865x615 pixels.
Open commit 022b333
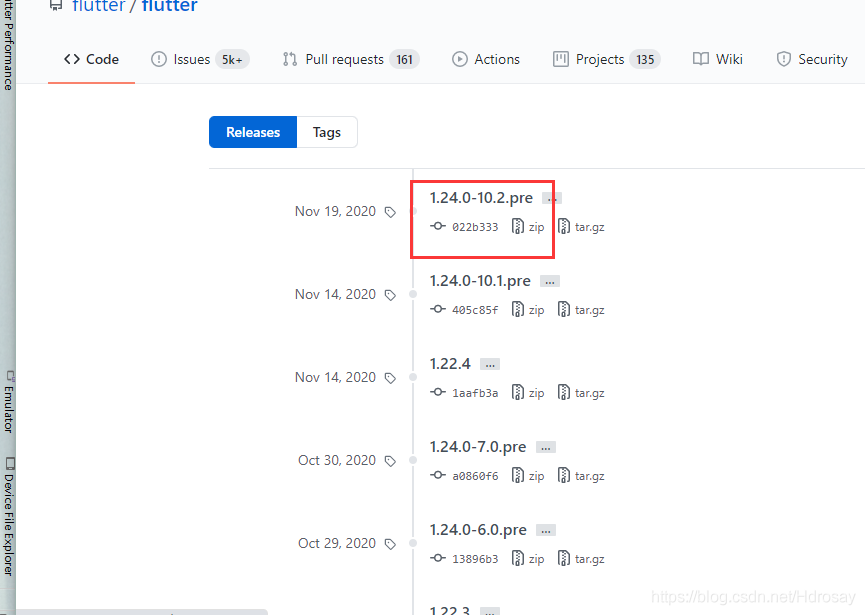(x=475, y=227)
